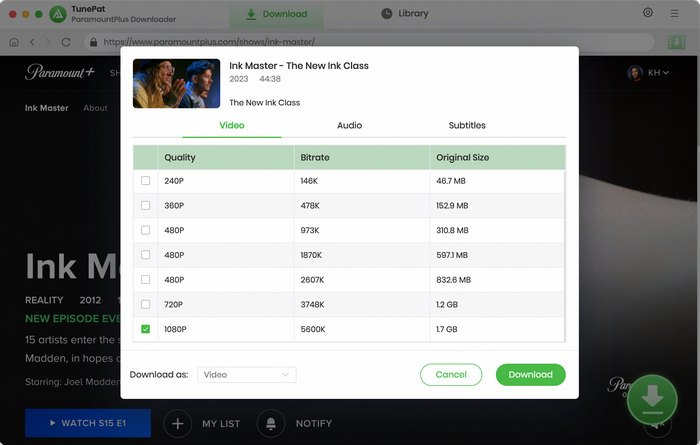Open the settings gear icon

click(x=648, y=13)
